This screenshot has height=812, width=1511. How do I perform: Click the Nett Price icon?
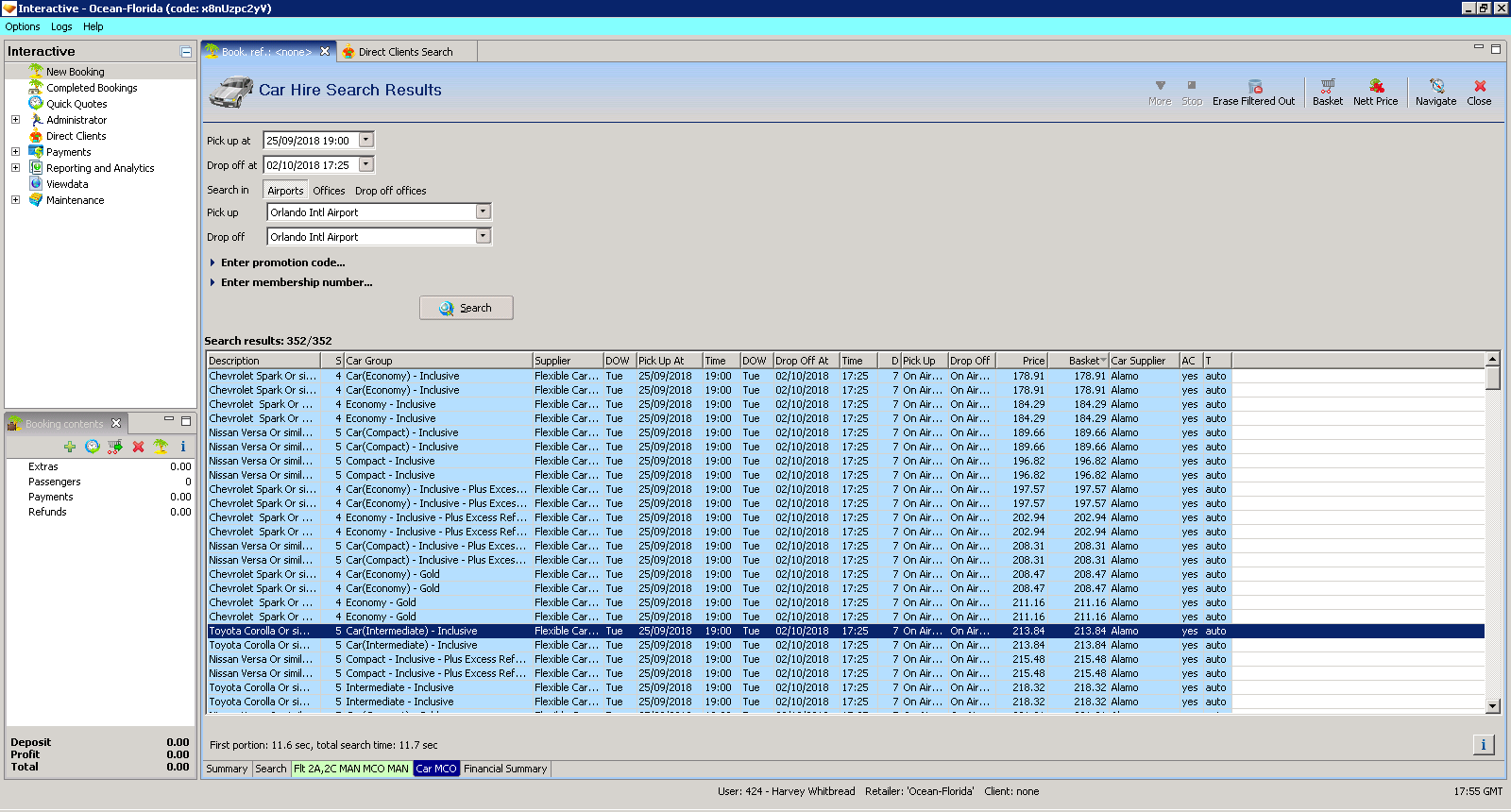pos(1375,87)
